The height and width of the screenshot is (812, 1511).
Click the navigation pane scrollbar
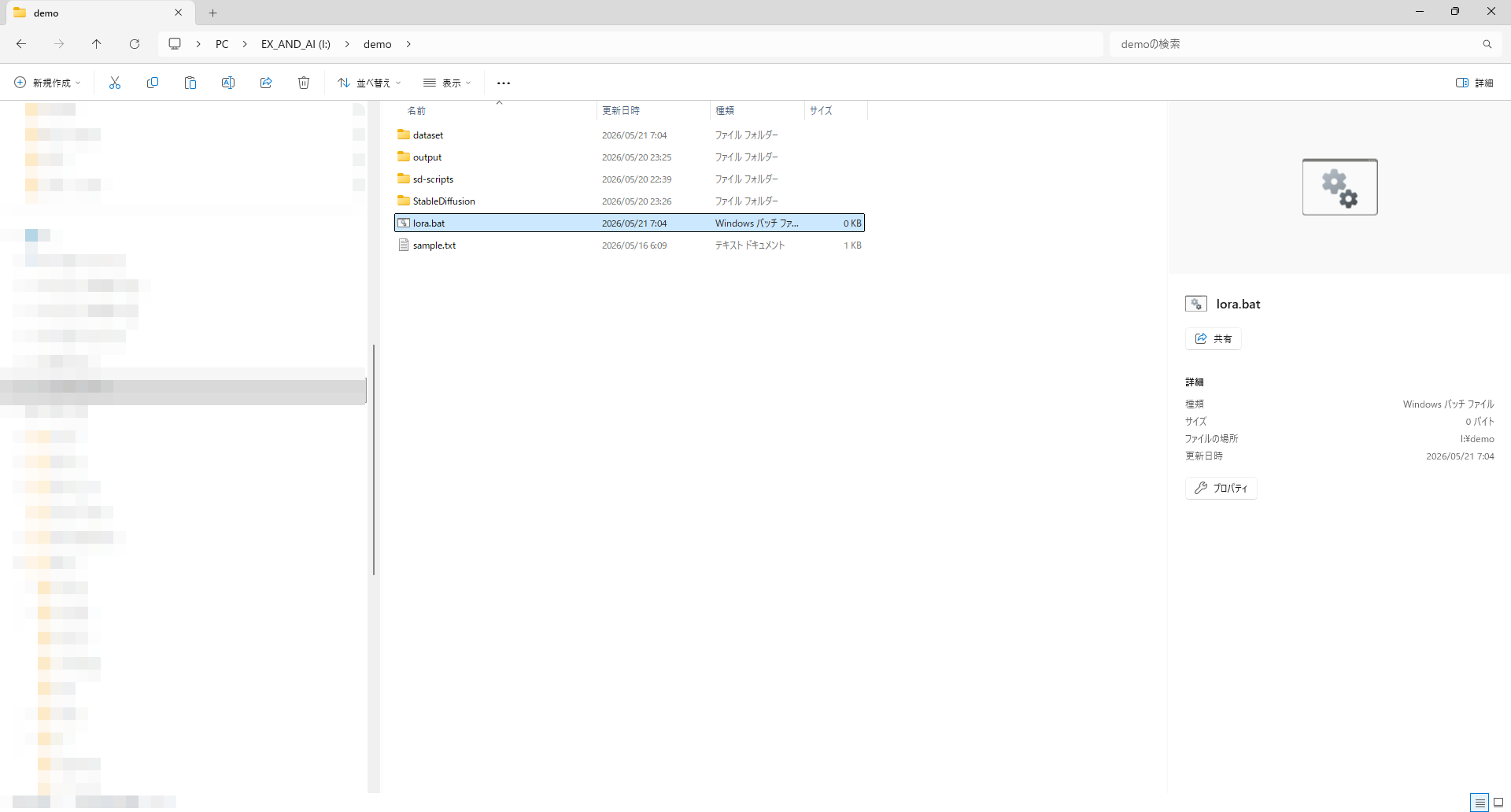click(374, 460)
